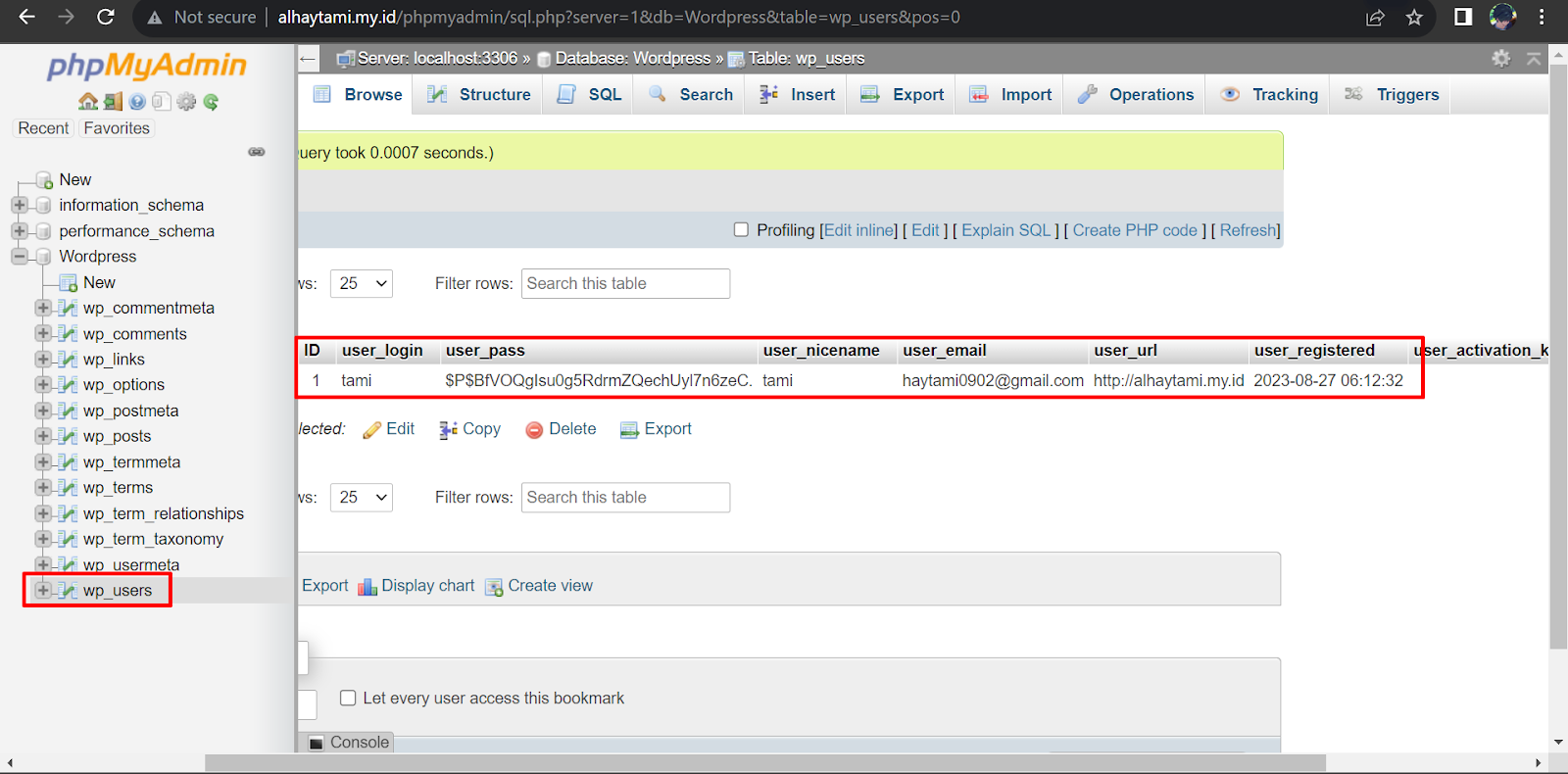Click in the lower Filter rows search box

625,498
